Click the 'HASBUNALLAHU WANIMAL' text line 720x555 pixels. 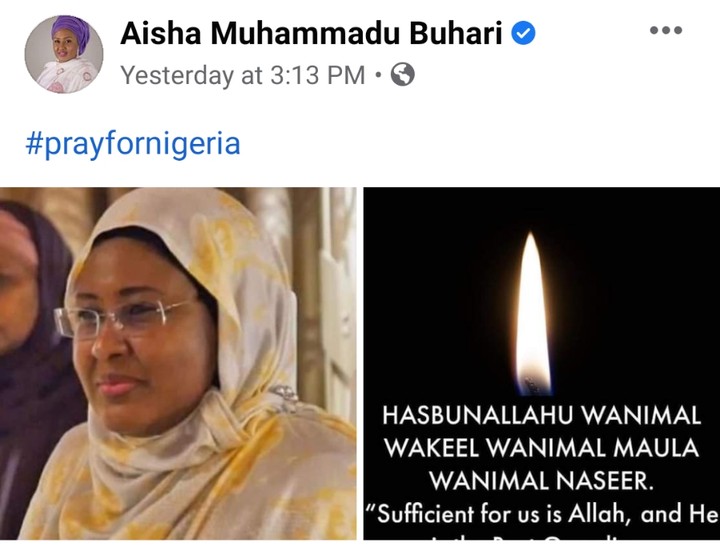pos(542,415)
